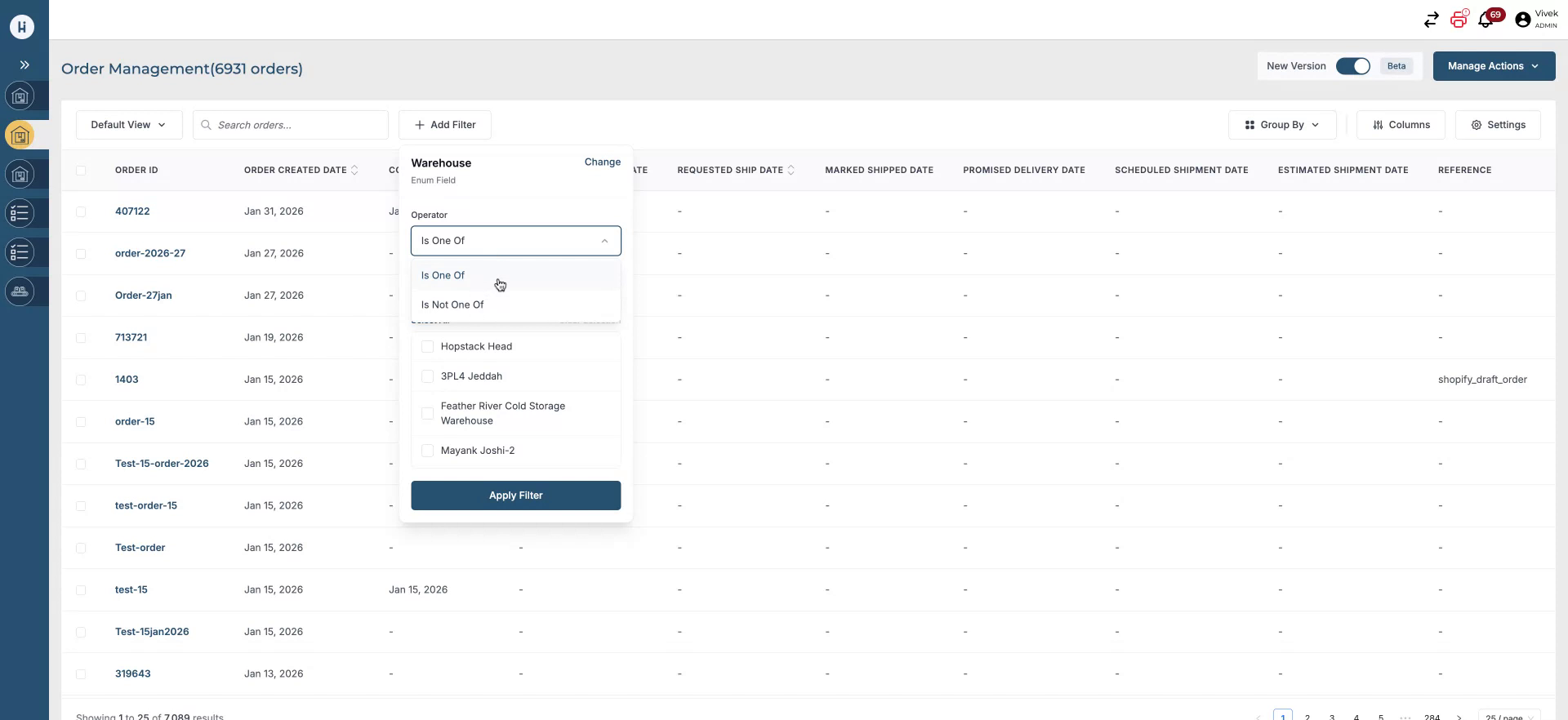Click the notification bell icon
The width and height of the screenshot is (1568, 720).
pyautogui.click(x=1486, y=20)
